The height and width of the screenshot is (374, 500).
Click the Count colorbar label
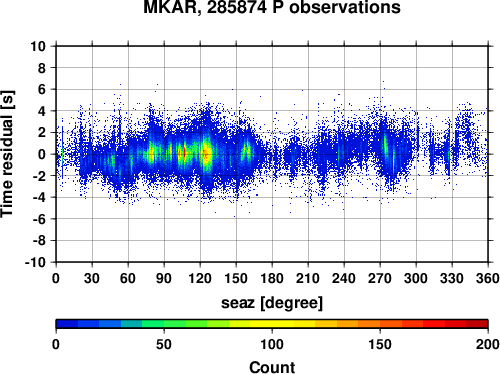(272, 367)
